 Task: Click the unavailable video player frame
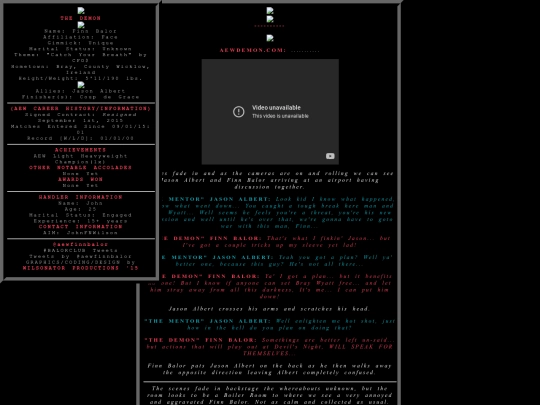(x=270, y=112)
